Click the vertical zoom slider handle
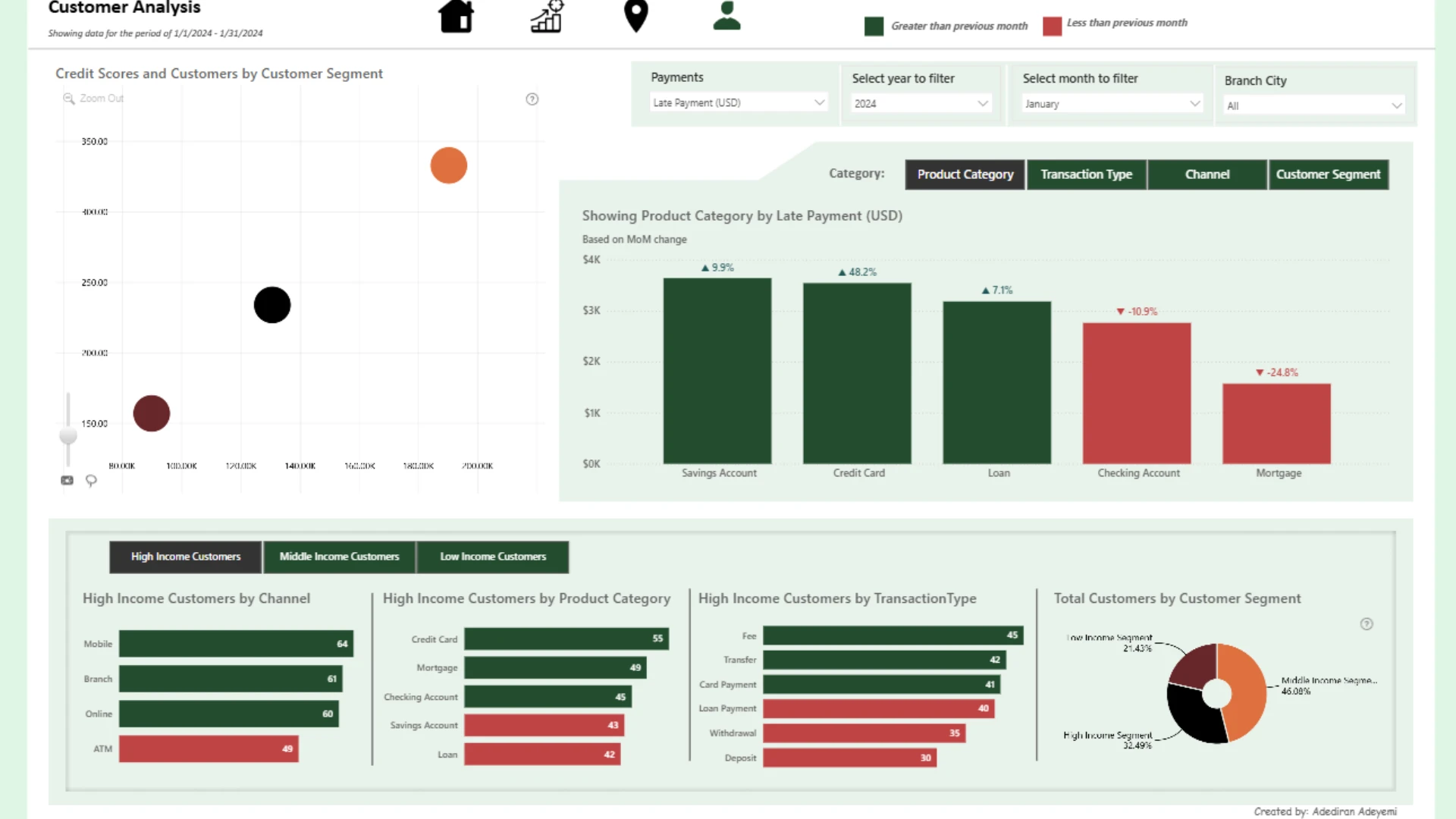Screen dimensions: 1456x819 pos(68,435)
